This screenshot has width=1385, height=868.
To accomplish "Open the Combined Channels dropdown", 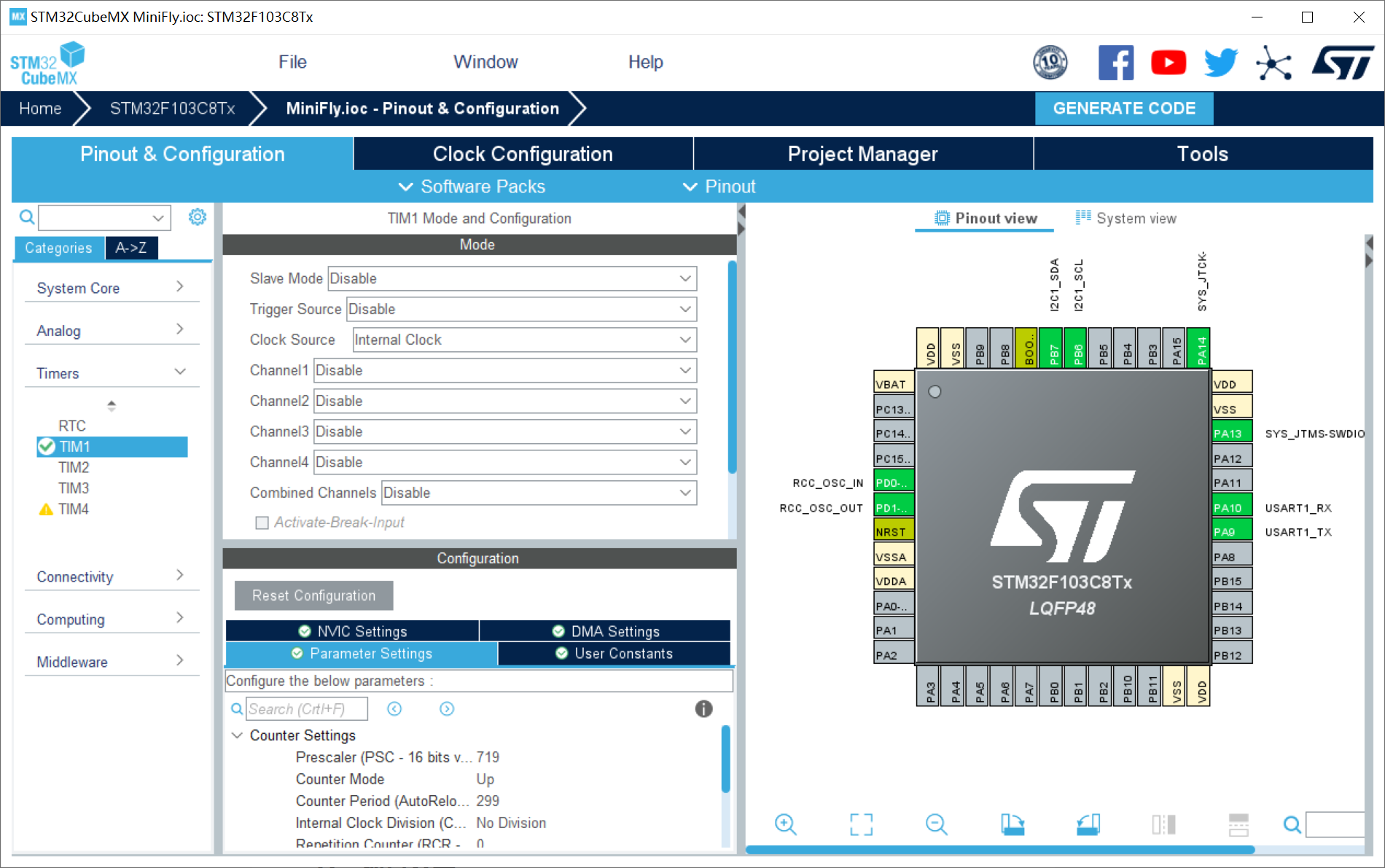I will click(x=539, y=493).
